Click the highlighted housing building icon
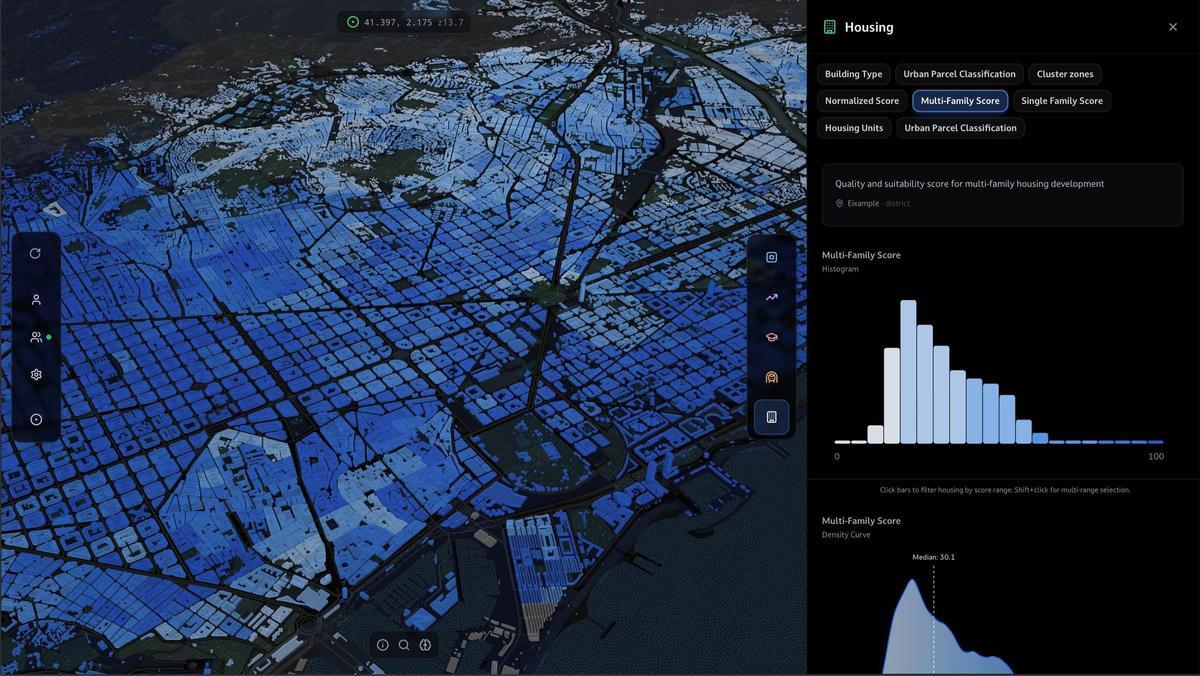The height and width of the screenshot is (676, 1200). coord(771,417)
